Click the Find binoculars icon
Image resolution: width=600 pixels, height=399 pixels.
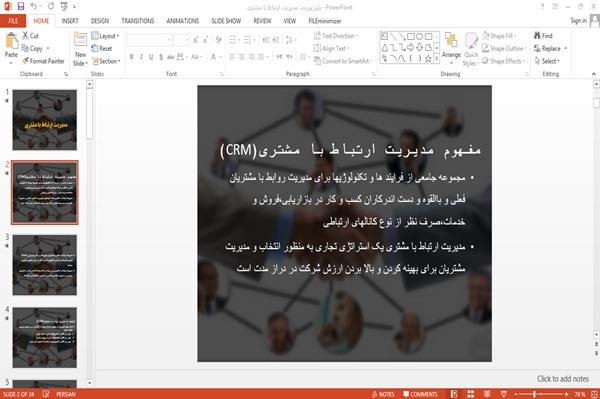(x=537, y=36)
